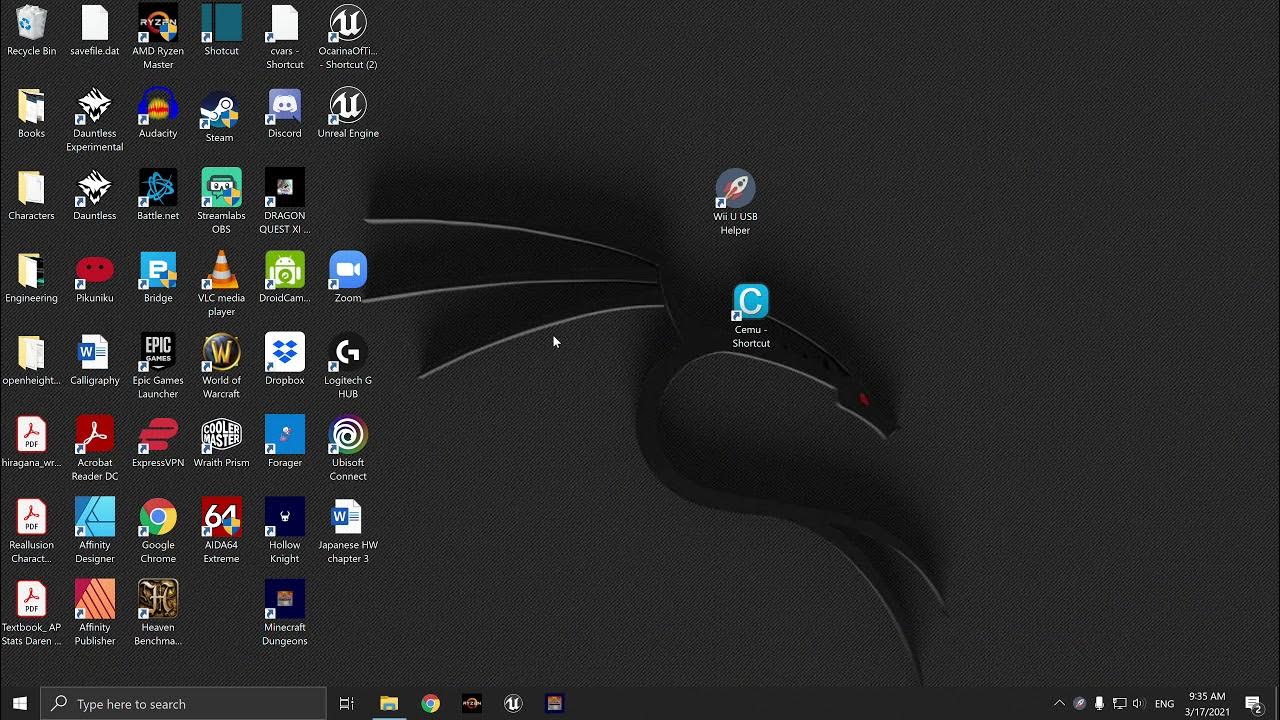This screenshot has height=720, width=1280.
Task: Open the network status tray icon
Action: (x=1119, y=704)
